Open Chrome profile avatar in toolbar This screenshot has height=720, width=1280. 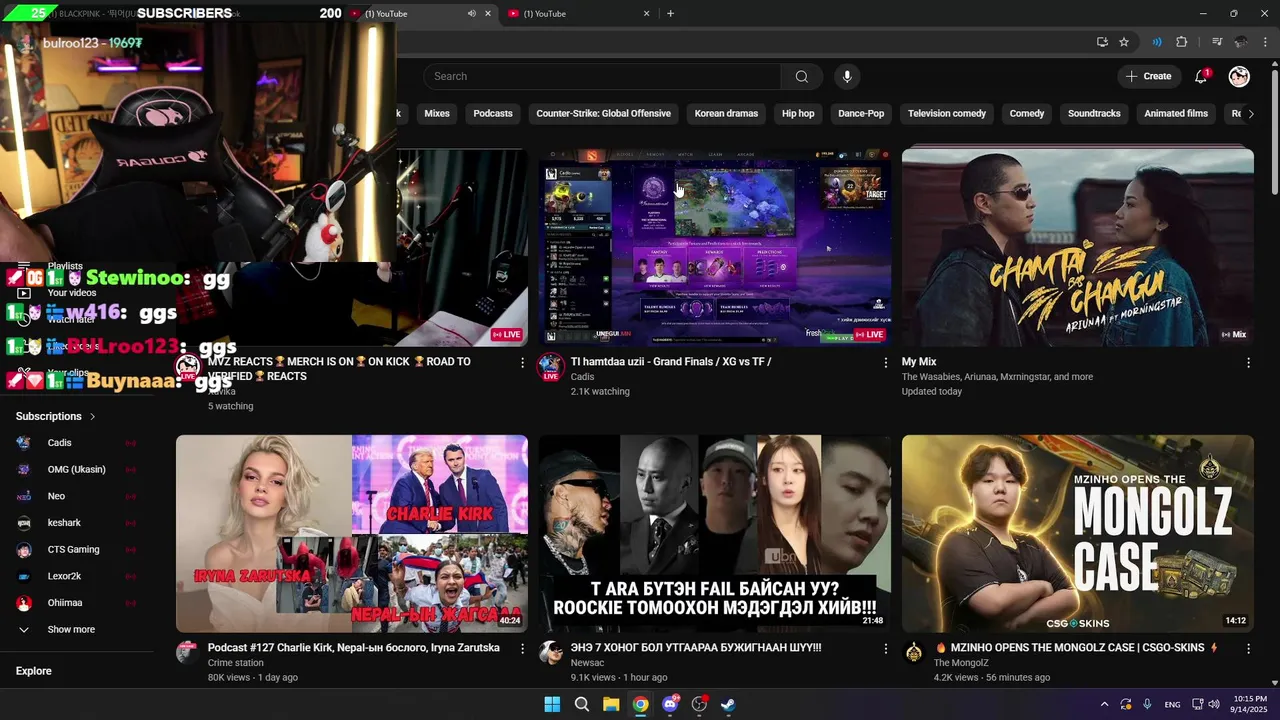click(1241, 42)
